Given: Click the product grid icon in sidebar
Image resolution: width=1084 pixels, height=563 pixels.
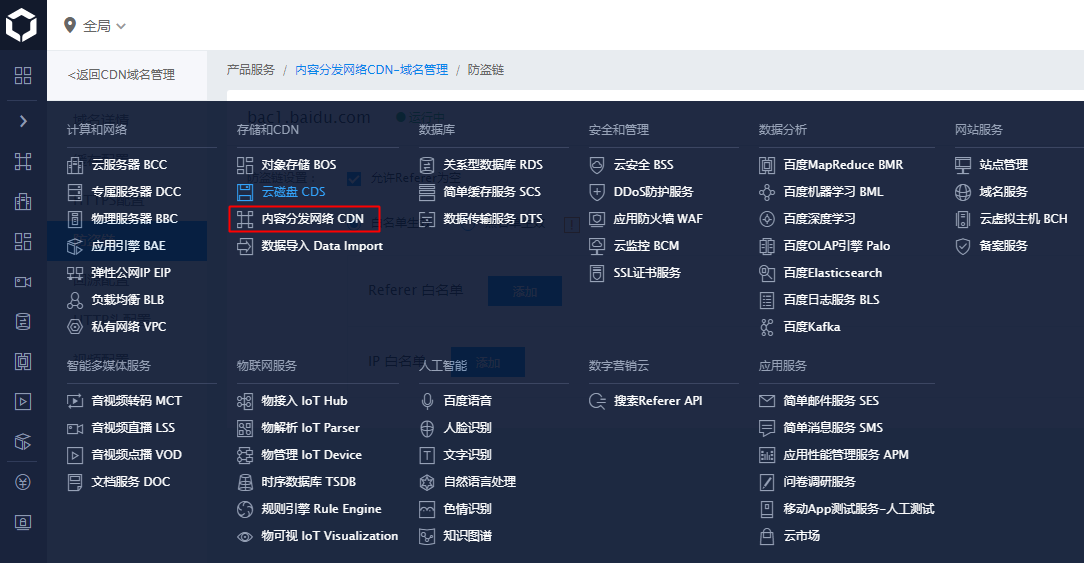Looking at the screenshot, I should coord(23,75).
